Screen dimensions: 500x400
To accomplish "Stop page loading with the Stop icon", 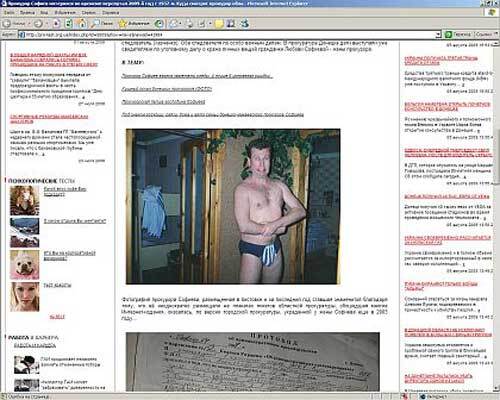I will [x=57, y=24].
